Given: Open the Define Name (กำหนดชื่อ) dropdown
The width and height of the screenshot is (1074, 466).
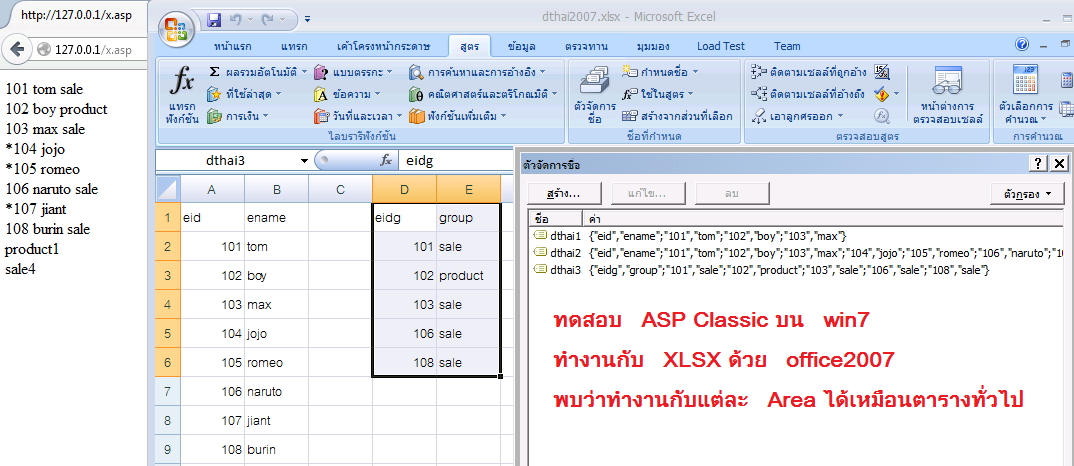Looking at the screenshot, I should 660,72.
